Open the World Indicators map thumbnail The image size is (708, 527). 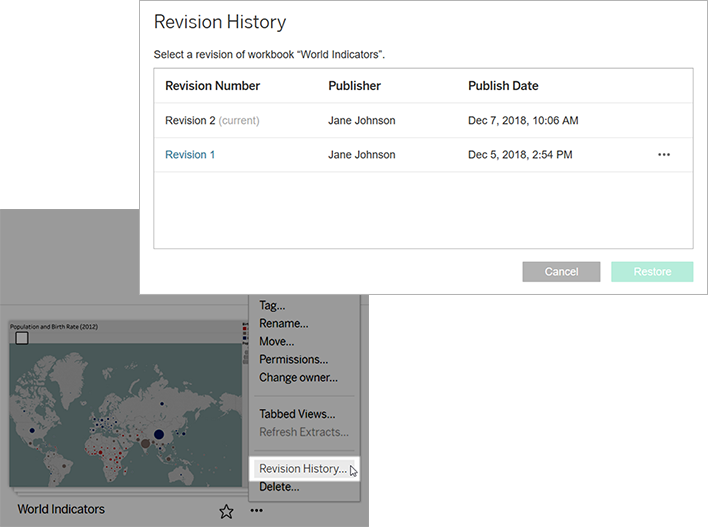pyautogui.click(x=126, y=404)
